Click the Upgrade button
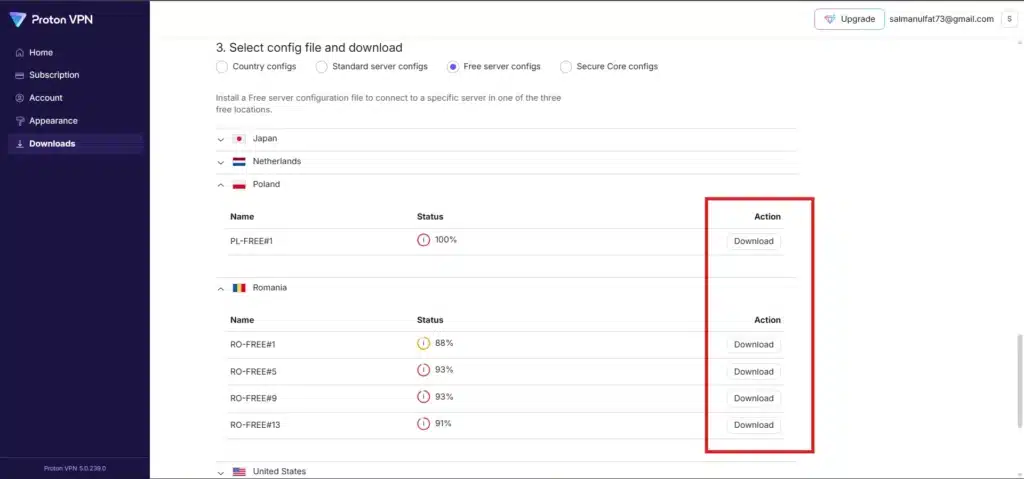The width and height of the screenshot is (1024, 479). tap(849, 20)
